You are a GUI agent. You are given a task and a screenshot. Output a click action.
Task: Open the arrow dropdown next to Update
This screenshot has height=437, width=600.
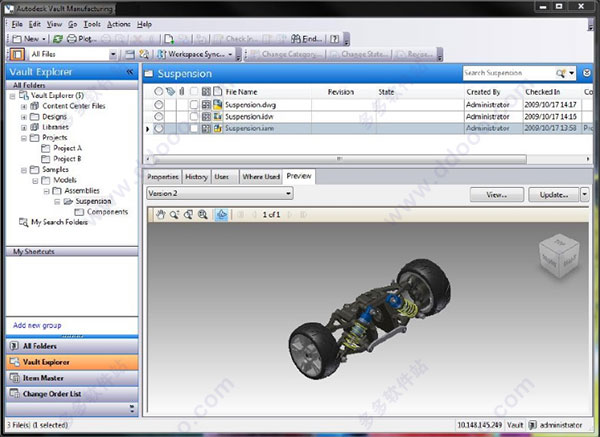[584, 194]
